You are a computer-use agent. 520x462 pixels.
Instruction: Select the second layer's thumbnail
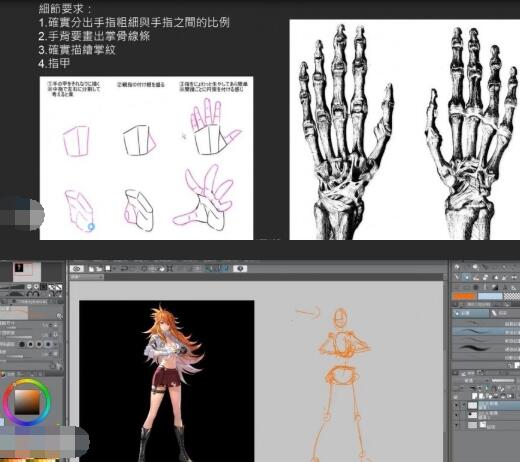[x=473, y=415]
